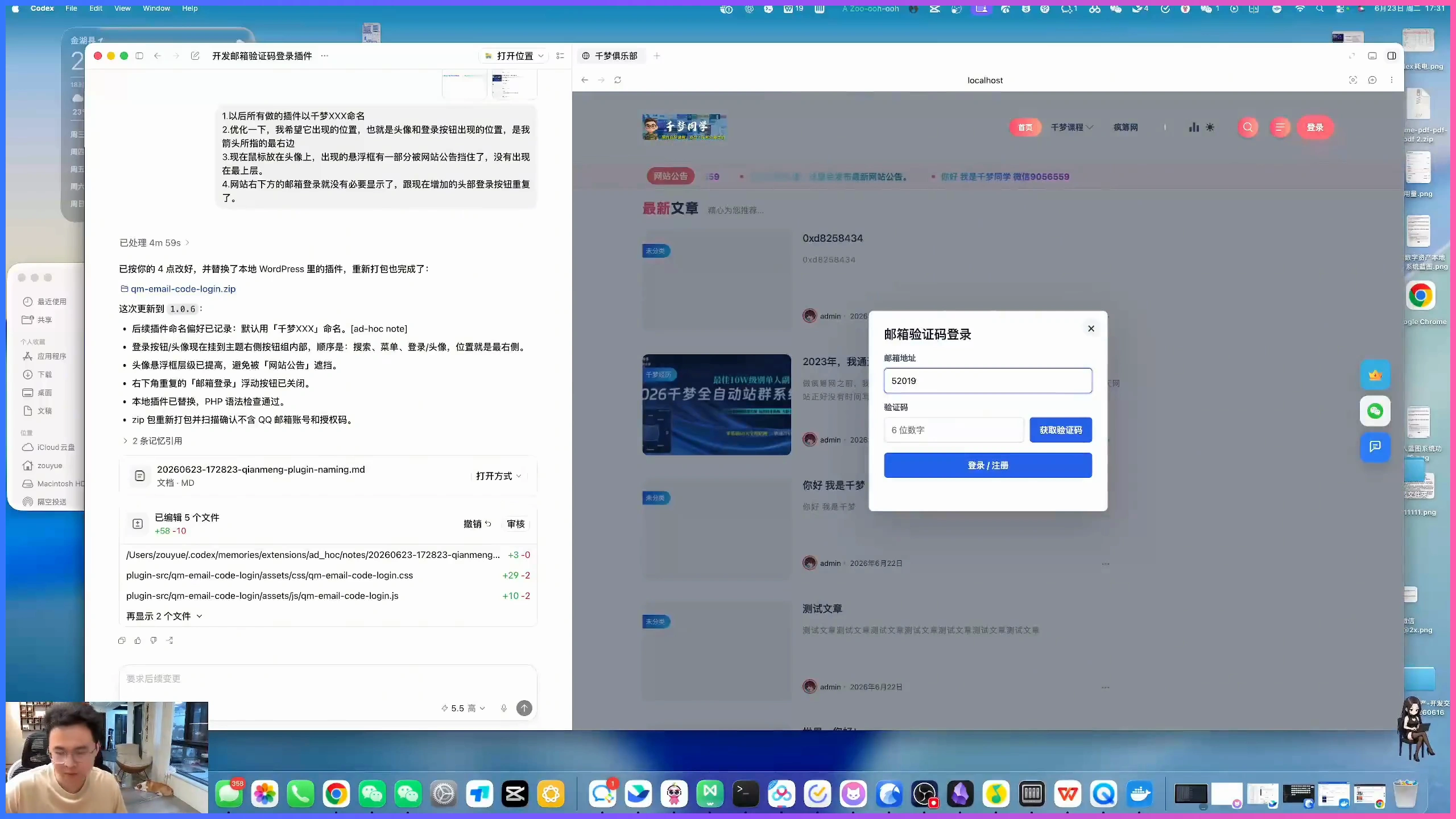The image size is (1456, 819).
Task: Open the 打开位置 dropdown
Action: coord(514,56)
